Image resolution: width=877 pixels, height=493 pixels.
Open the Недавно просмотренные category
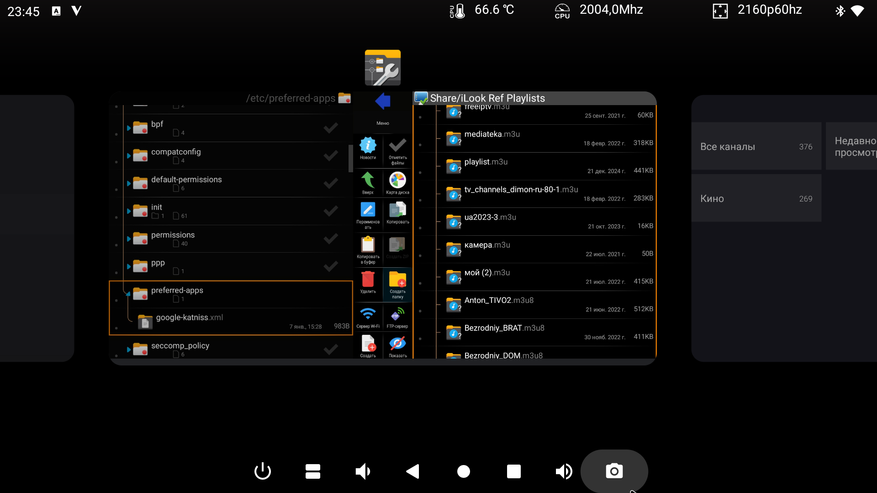click(x=851, y=147)
